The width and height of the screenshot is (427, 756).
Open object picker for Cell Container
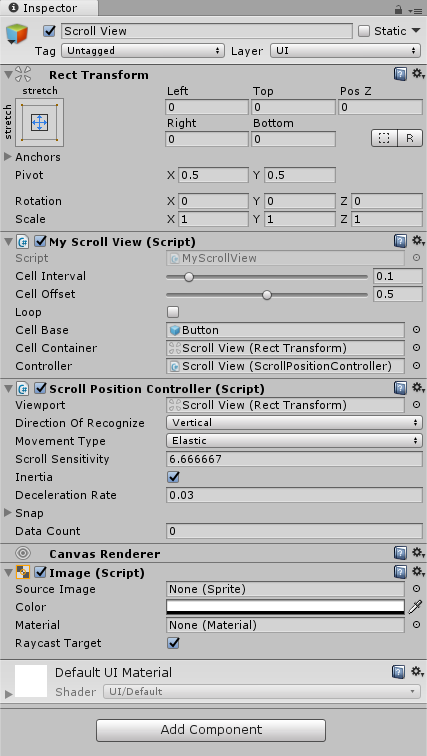click(416, 348)
